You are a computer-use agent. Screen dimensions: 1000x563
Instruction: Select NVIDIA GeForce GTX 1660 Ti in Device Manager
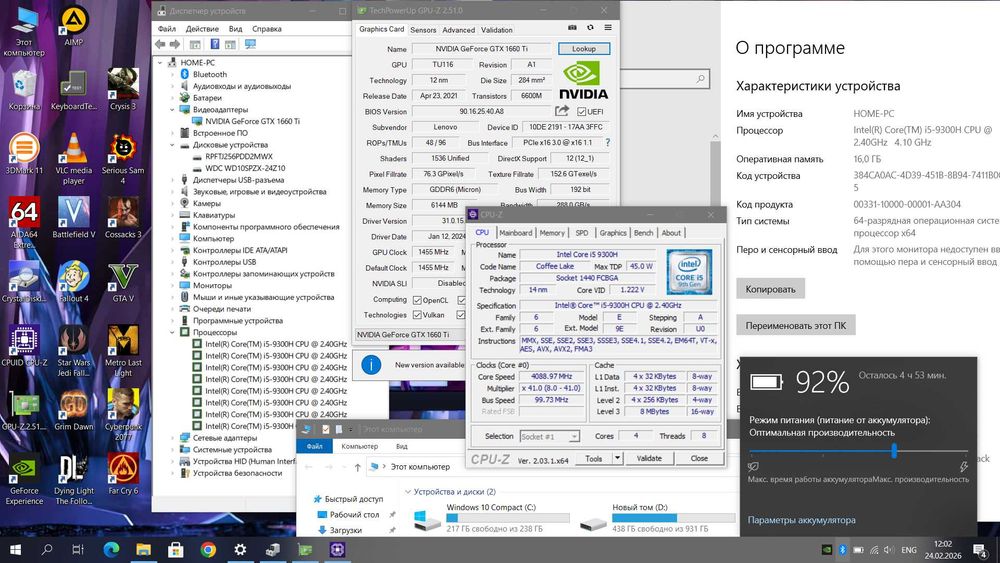[253, 121]
